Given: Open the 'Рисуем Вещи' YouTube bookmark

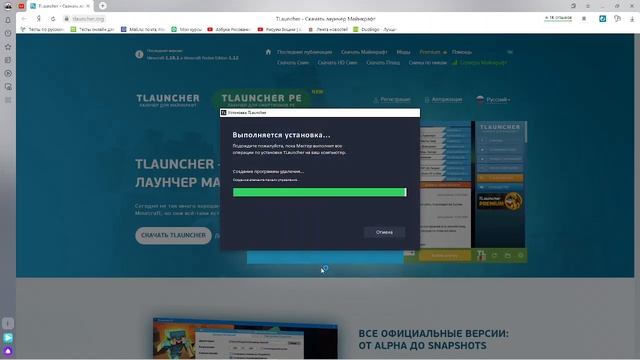Looking at the screenshot, I should [280, 29].
